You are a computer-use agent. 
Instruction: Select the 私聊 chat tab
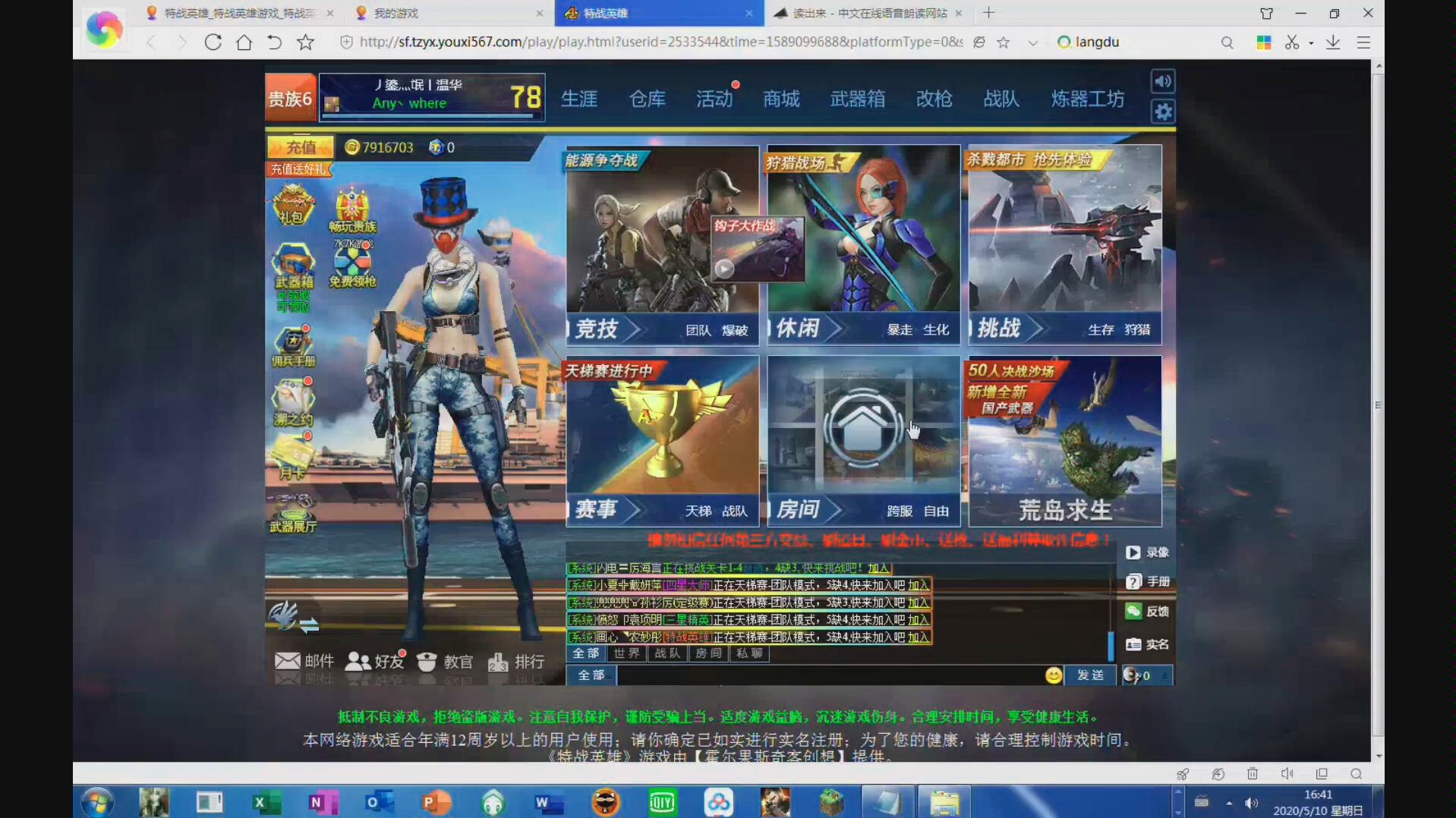(x=749, y=653)
